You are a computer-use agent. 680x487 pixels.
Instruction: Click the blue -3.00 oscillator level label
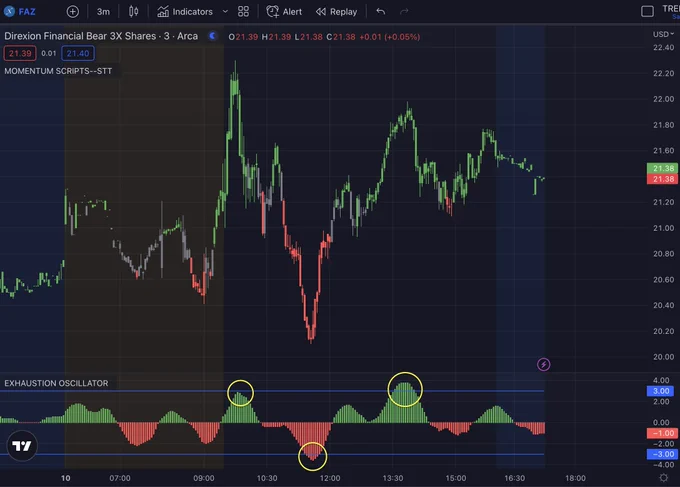[x=662, y=454]
